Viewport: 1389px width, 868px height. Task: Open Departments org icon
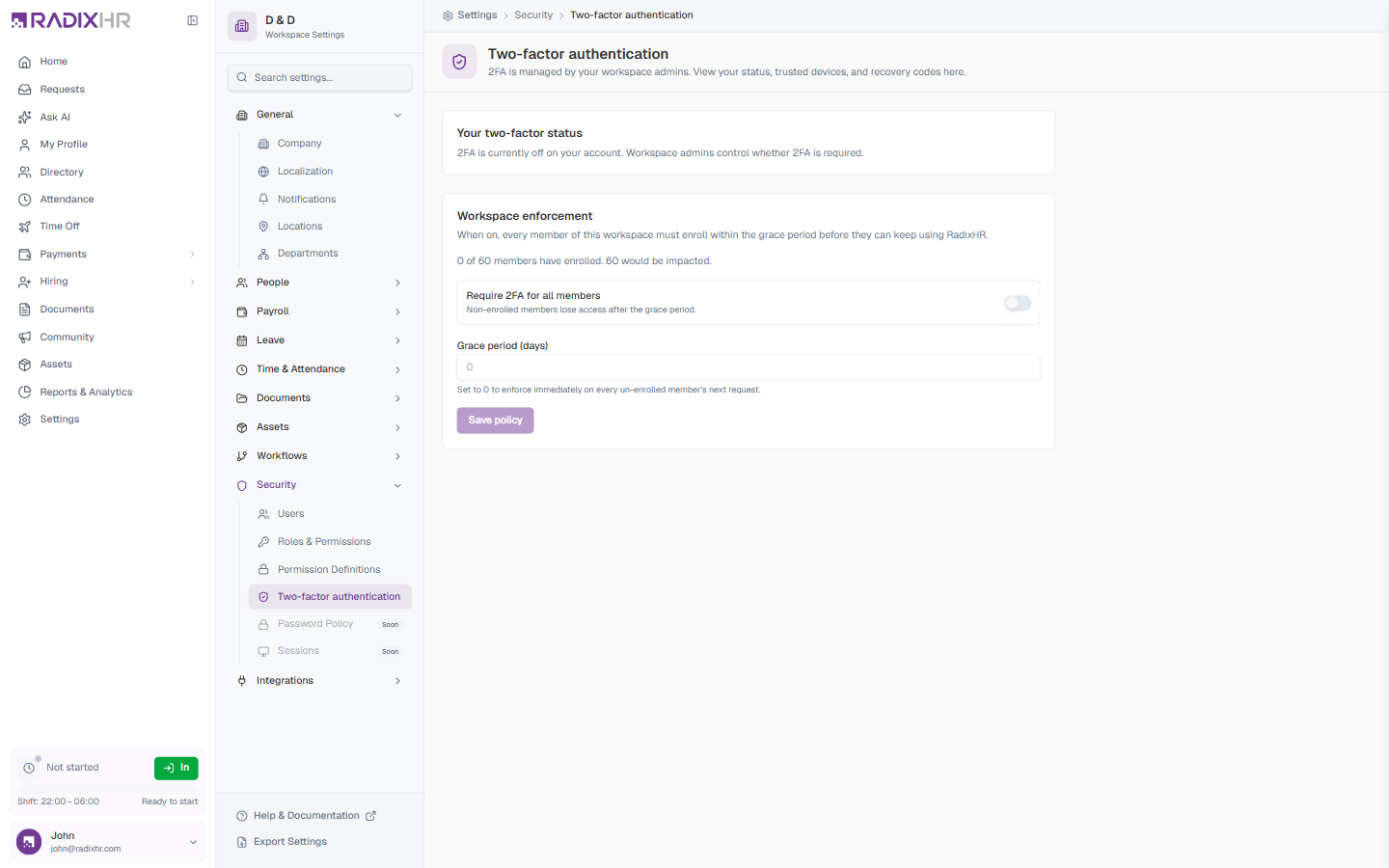pyautogui.click(x=263, y=254)
